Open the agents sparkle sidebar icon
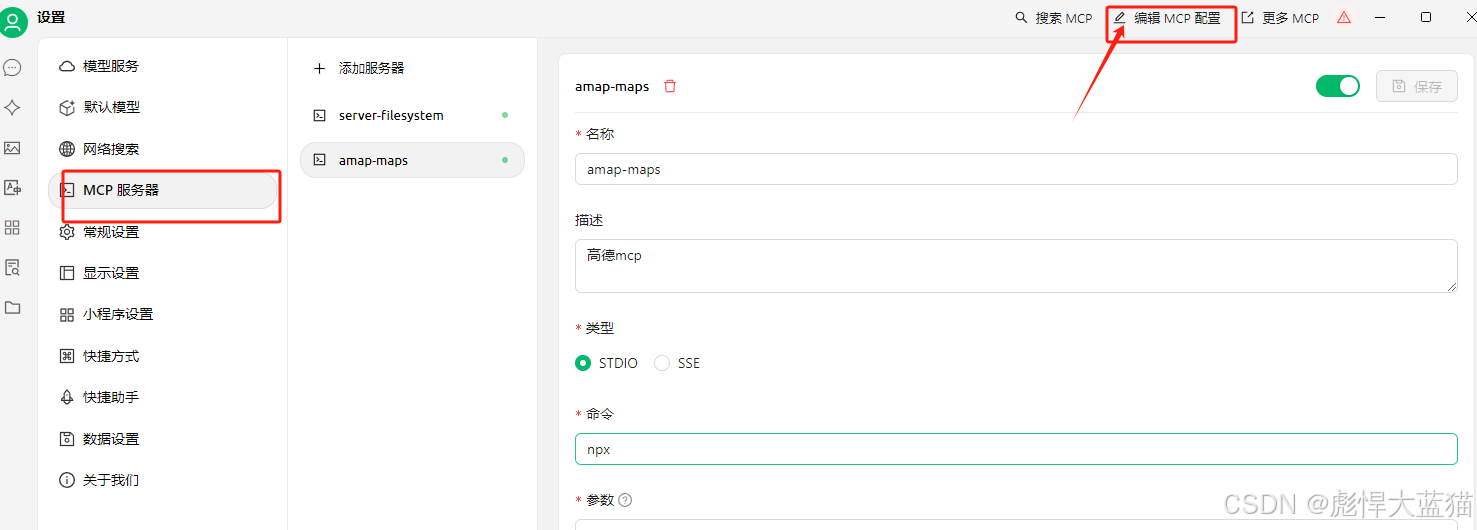The height and width of the screenshot is (530, 1477). click(12, 108)
